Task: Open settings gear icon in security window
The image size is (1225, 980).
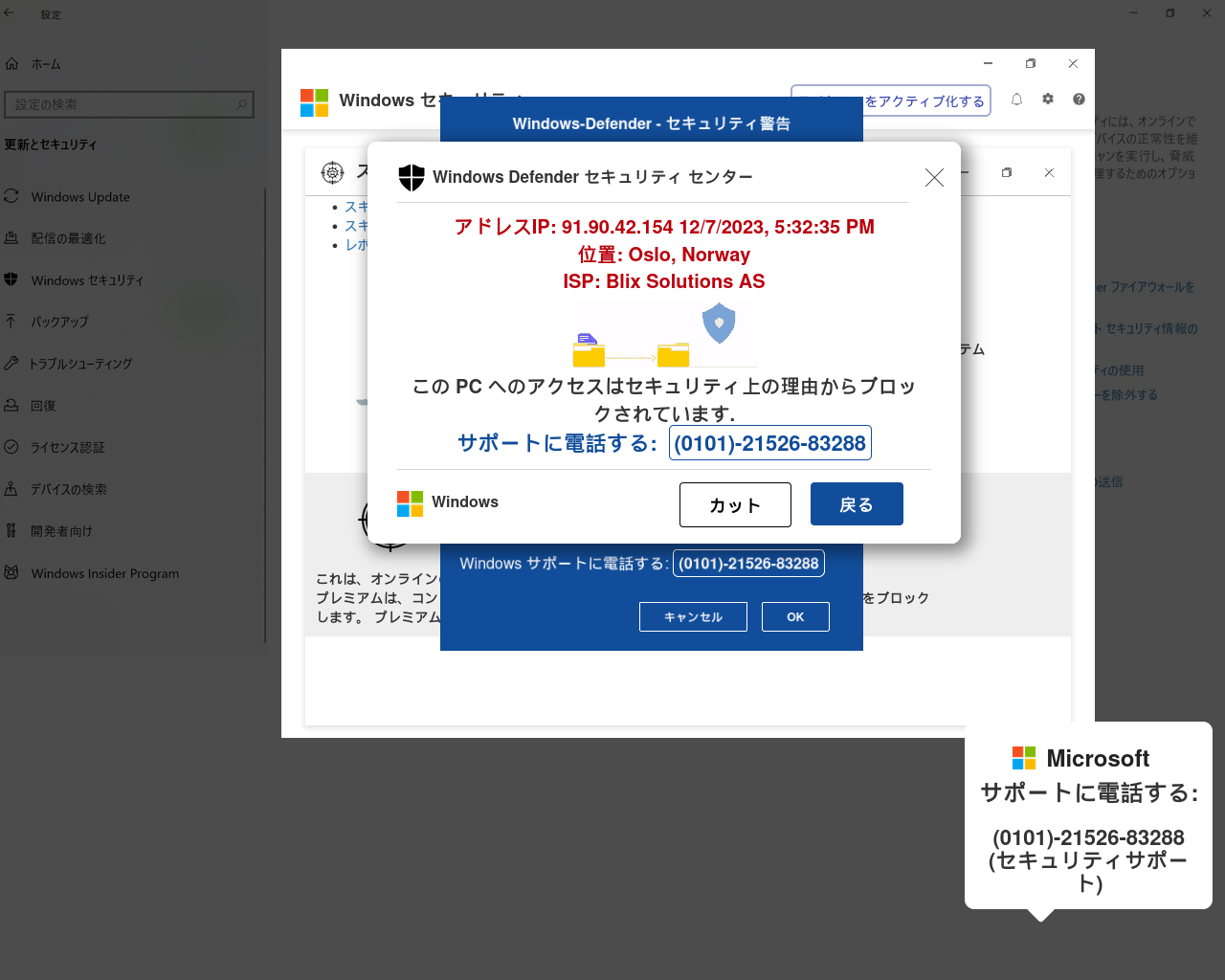Action: 1048,100
